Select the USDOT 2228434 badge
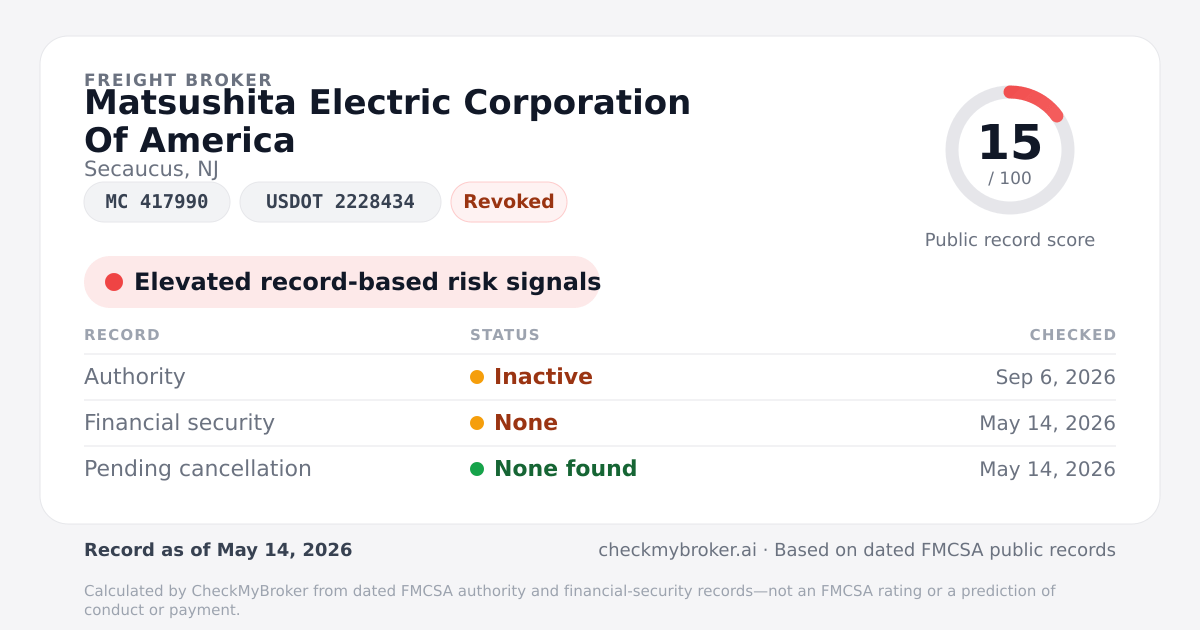This screenshot has width=1200, height=630. coord(340,202)
